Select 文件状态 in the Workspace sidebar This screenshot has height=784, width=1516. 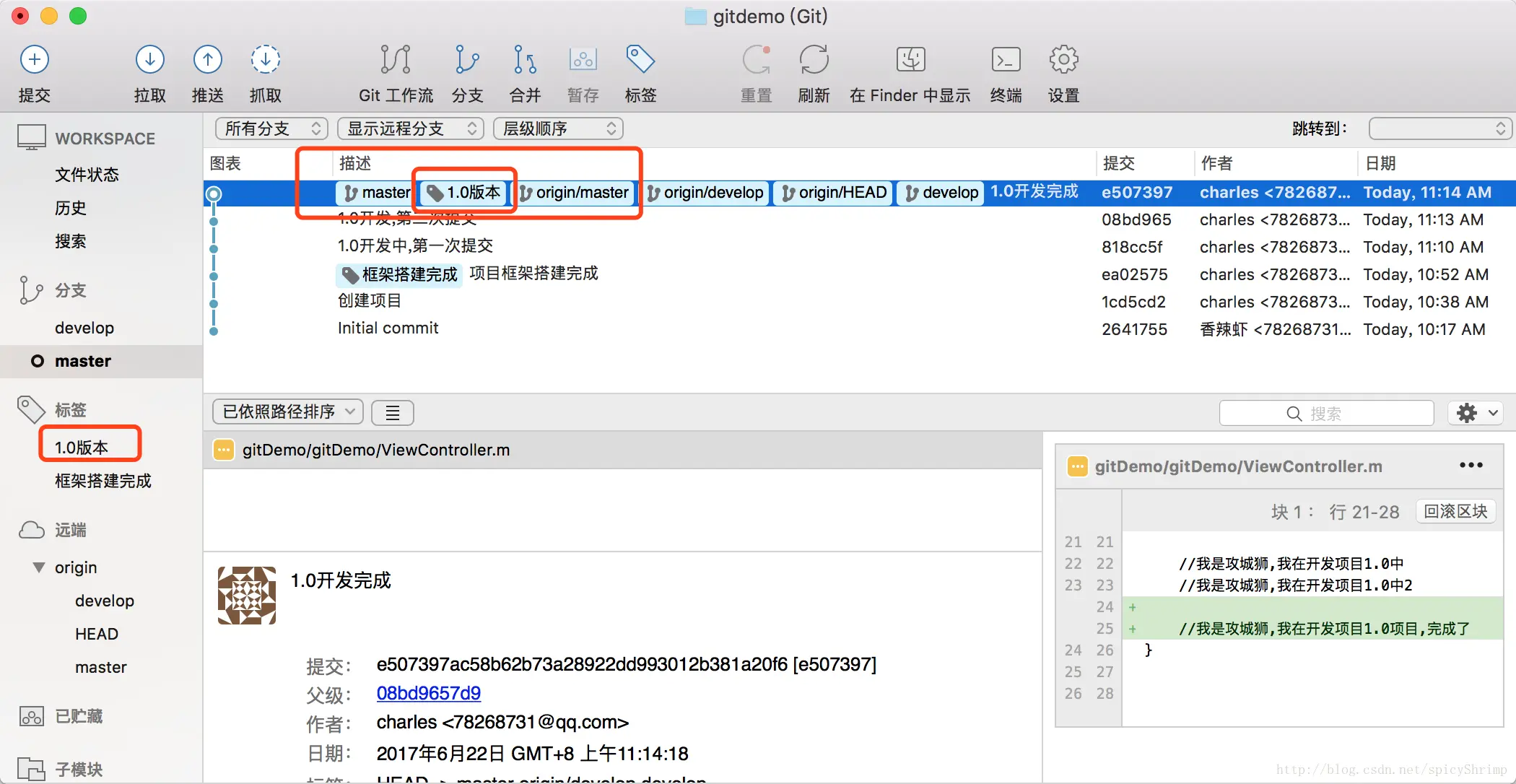pyautogui.click(x=87, y=175)
